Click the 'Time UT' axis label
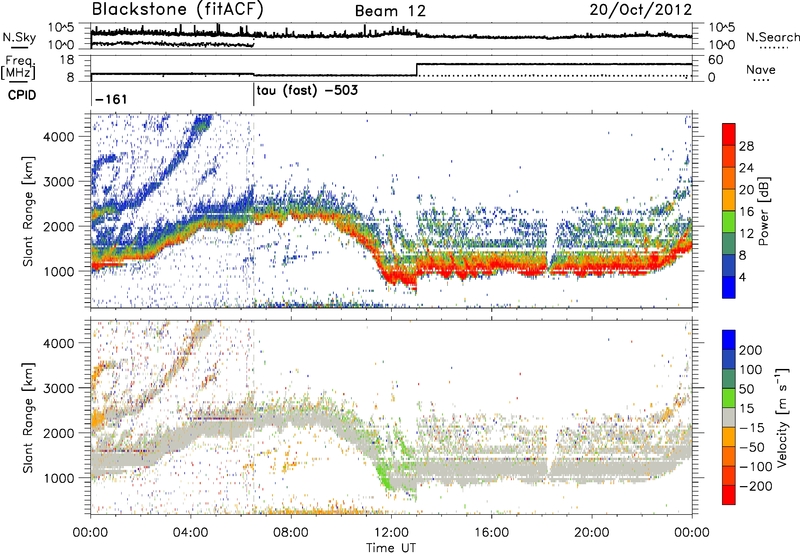This screenshot has width=800, height=554. coord(391,548)
